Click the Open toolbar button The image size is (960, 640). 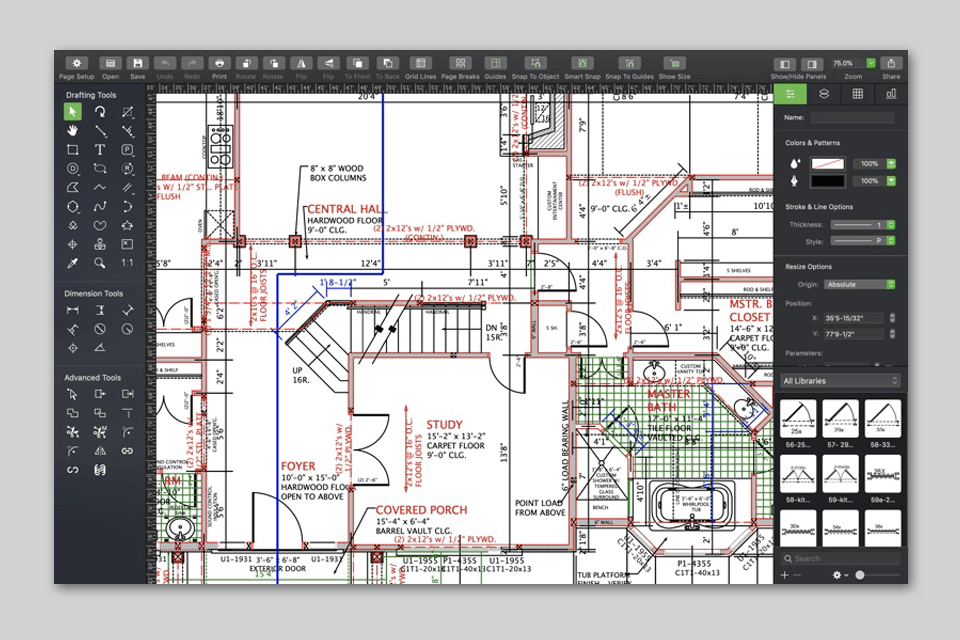[x=110, y=63]
